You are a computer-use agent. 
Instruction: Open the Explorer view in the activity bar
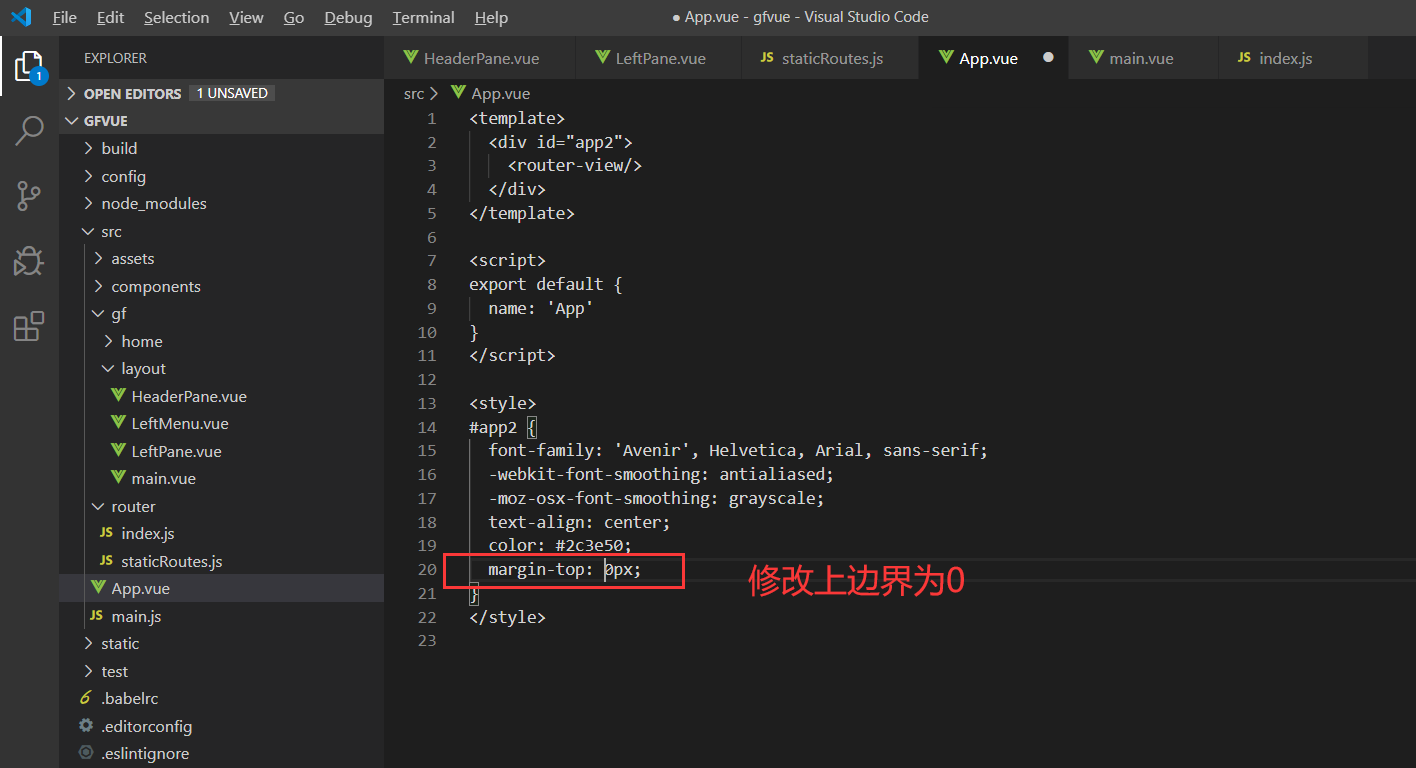29,66
